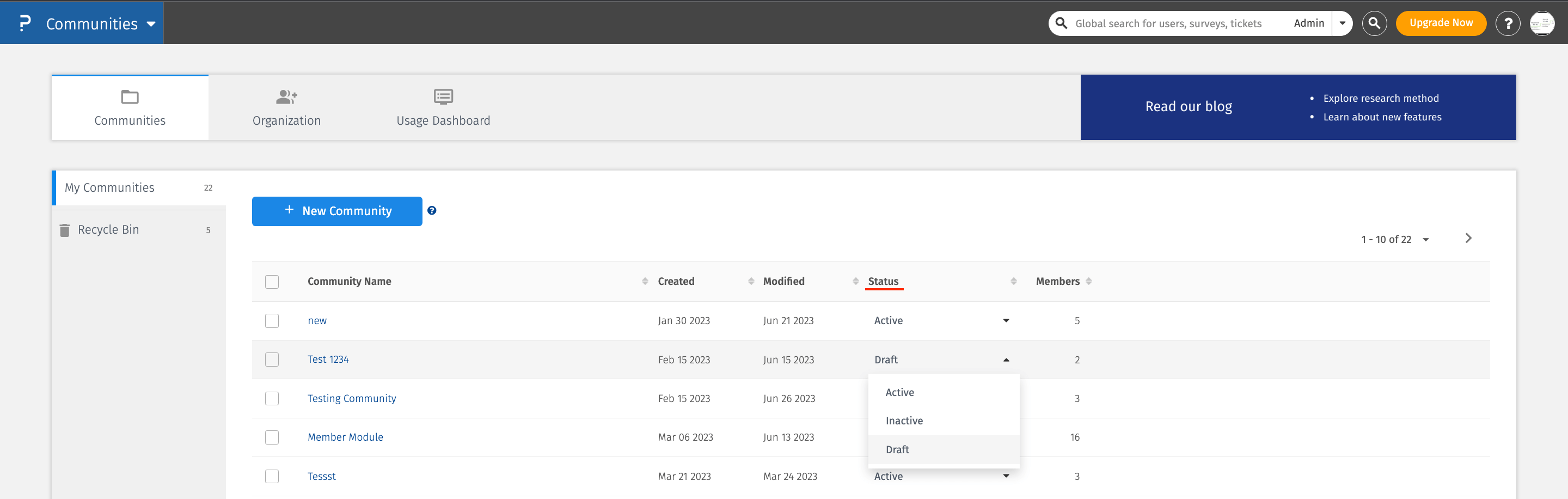Screen dimensions: 1568x499
Task: Click the QuestionPro logo icon
Action: (25, 23)
